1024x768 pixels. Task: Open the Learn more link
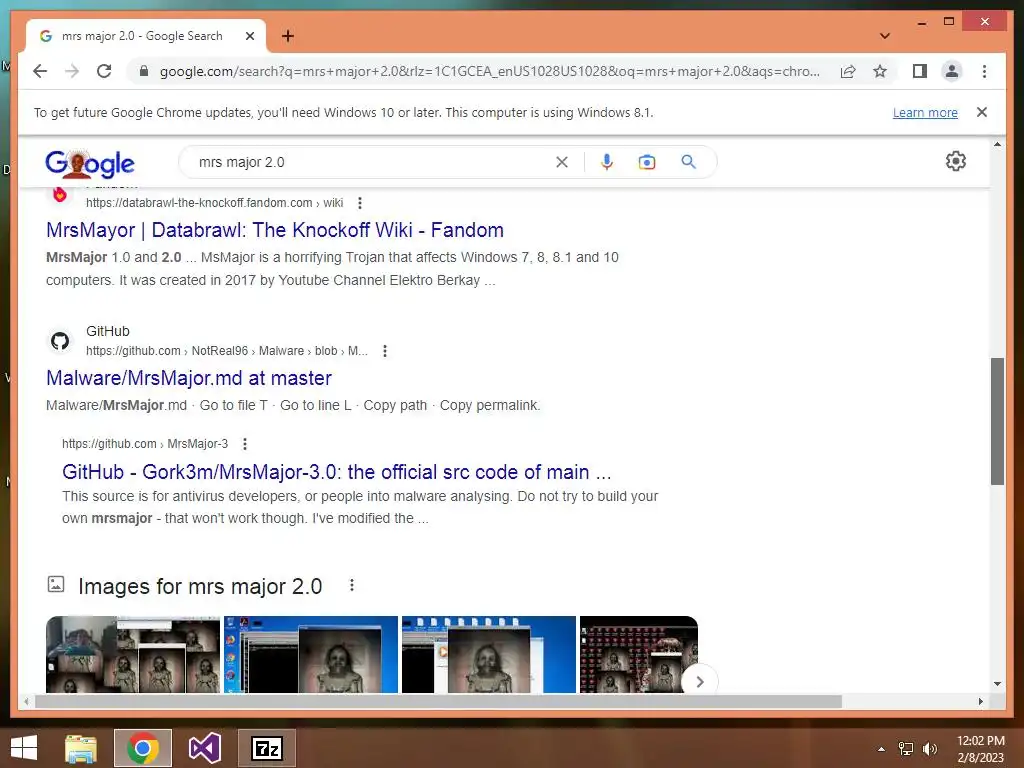[925, 112]
